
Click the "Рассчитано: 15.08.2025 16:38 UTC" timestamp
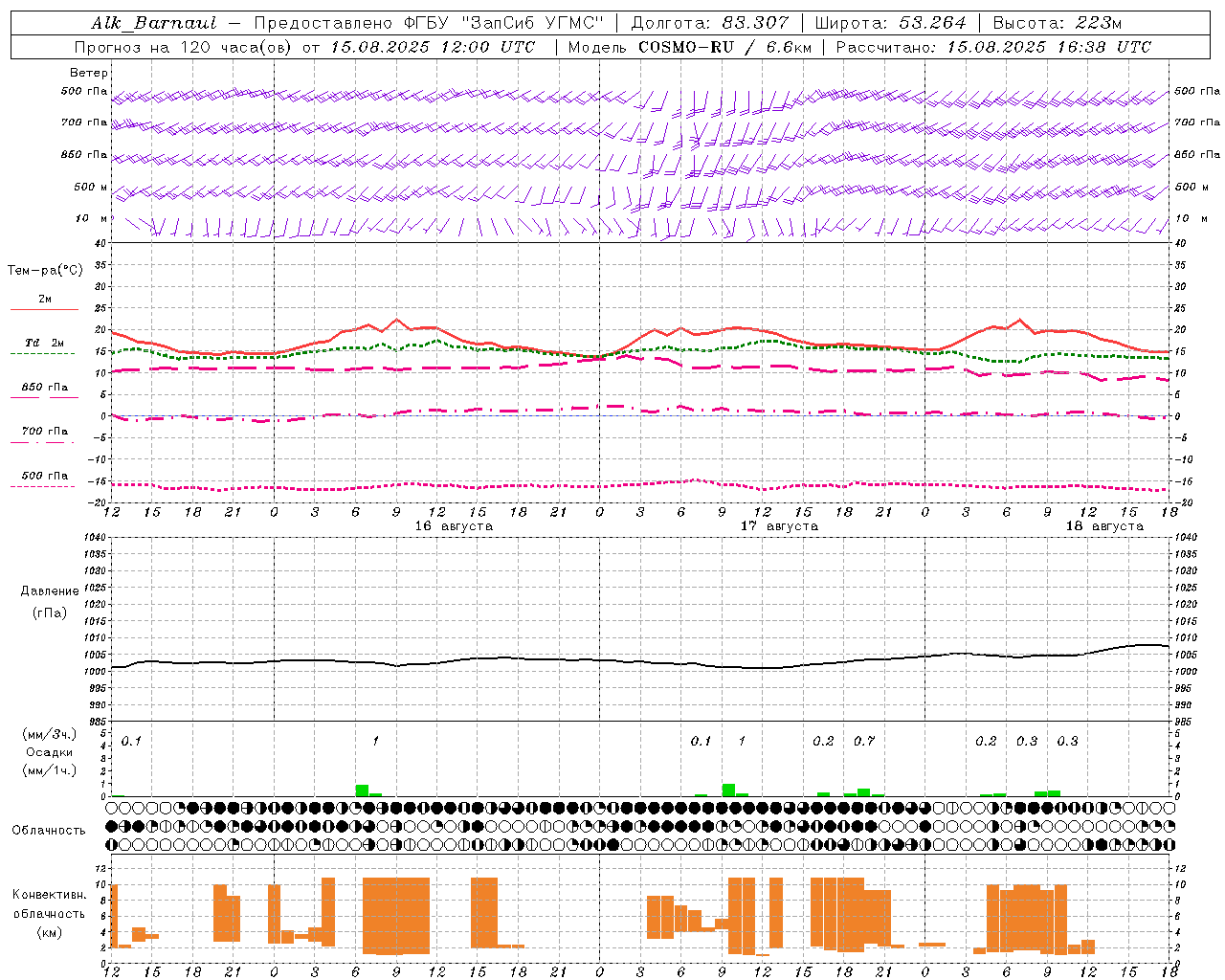(x=993, y=47)
